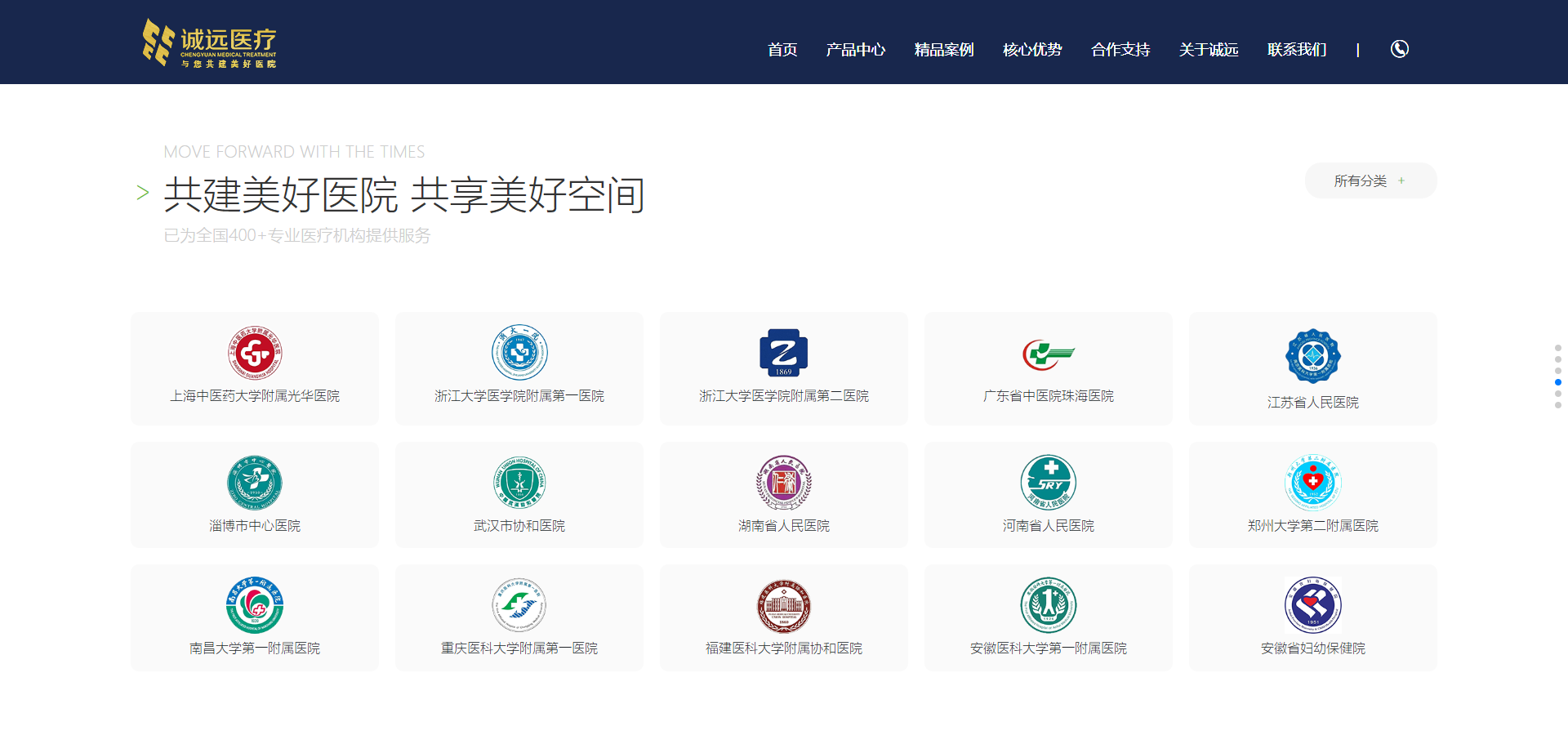Image resolution: width=1568 pixels, height=753 pixels.
Task: Click the Hunan Provincial People's Hospital emblem
Action: tap(783, 483)
